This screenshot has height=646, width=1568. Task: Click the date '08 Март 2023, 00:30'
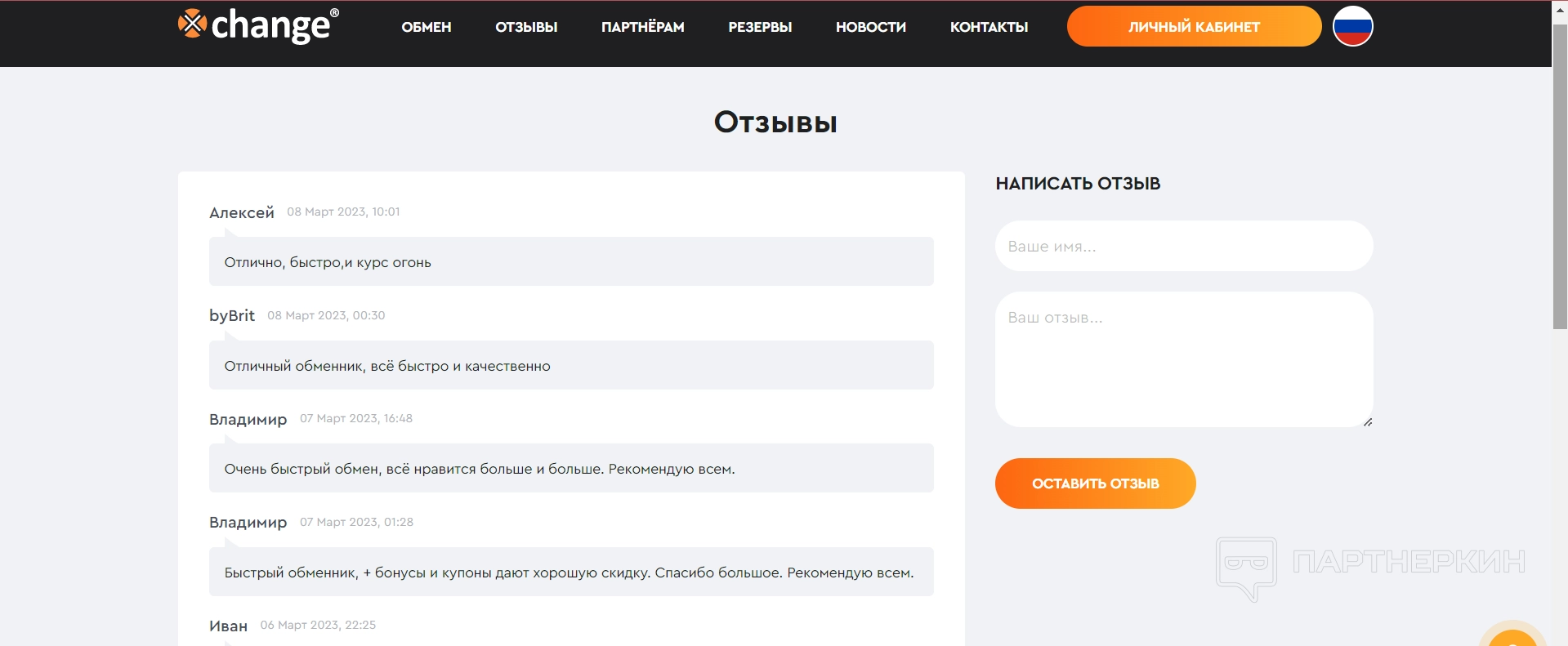[326, 315]
